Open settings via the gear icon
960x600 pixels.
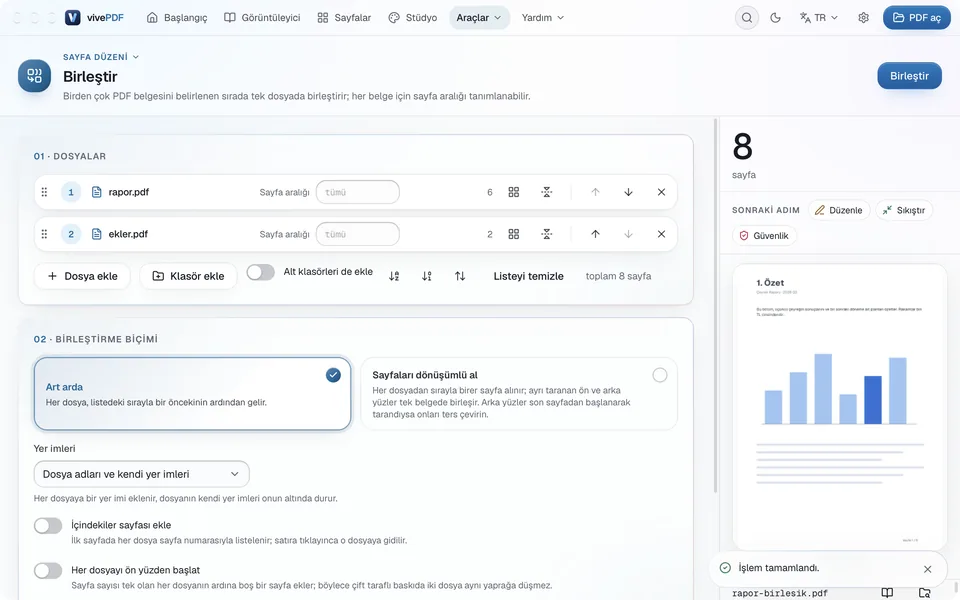863,18
